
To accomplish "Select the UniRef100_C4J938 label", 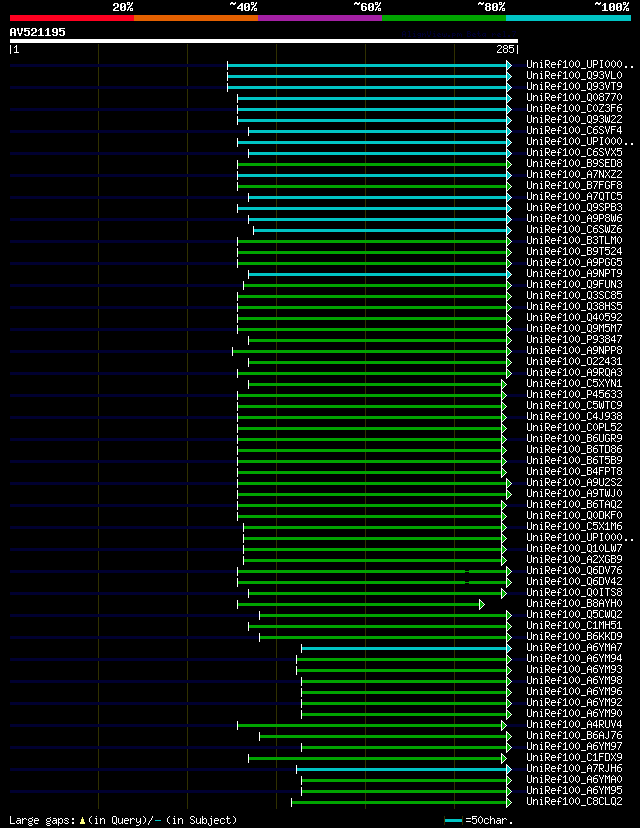I will [574, 416].
